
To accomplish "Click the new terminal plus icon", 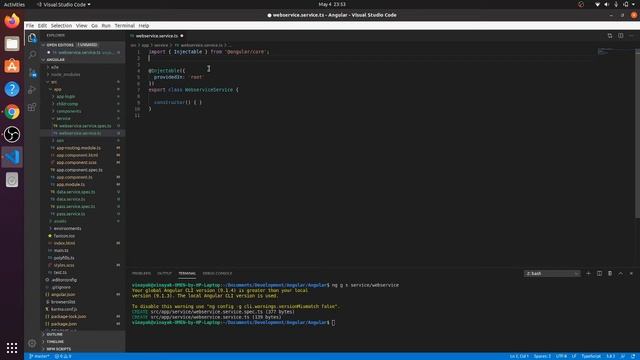I will (588, 273).
